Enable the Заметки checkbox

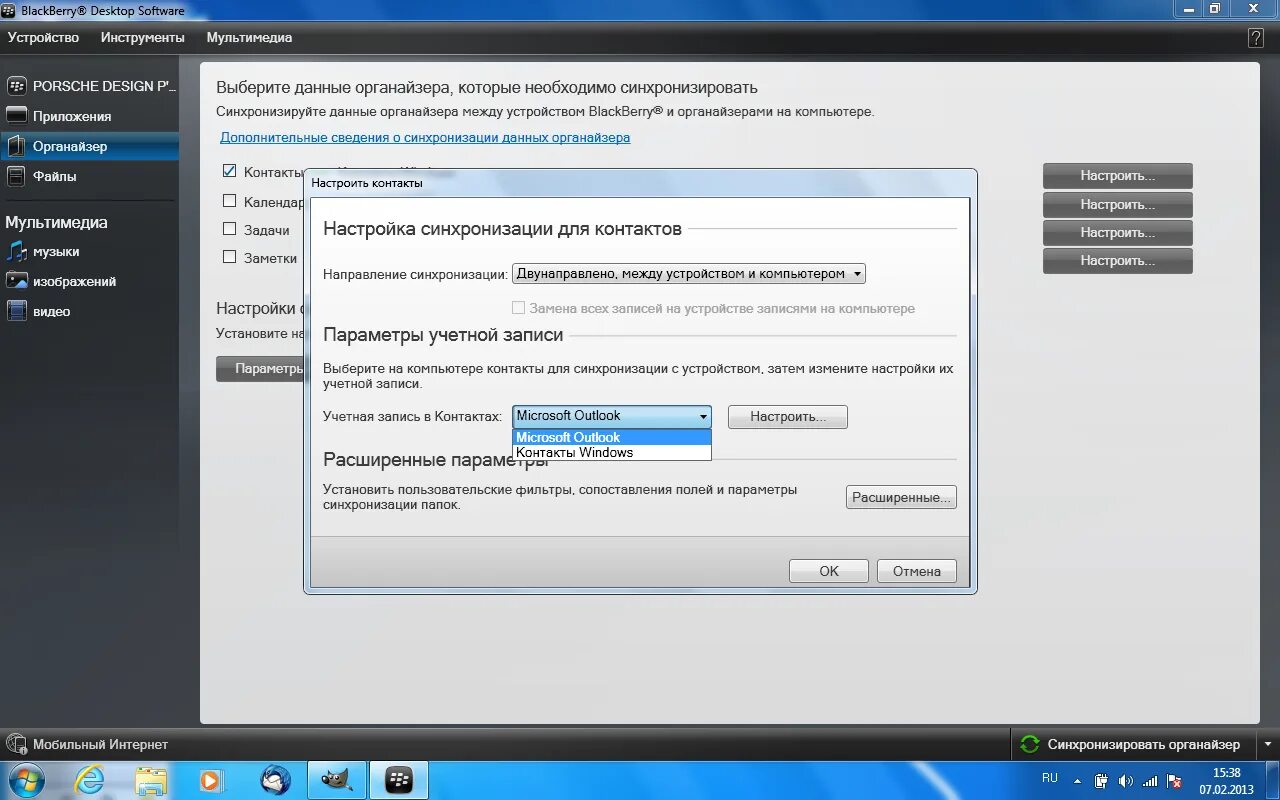(x=230, y=257)
